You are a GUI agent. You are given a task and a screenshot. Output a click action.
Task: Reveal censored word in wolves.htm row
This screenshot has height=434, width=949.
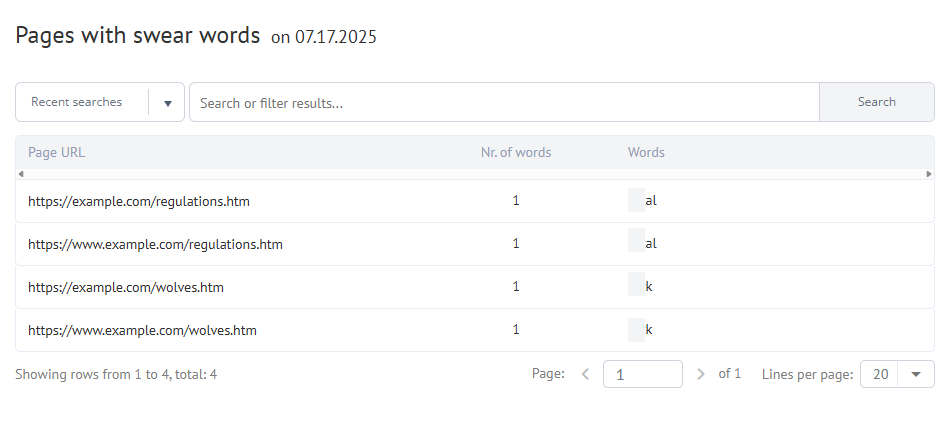pyautogui.click(x=636, y=287)
